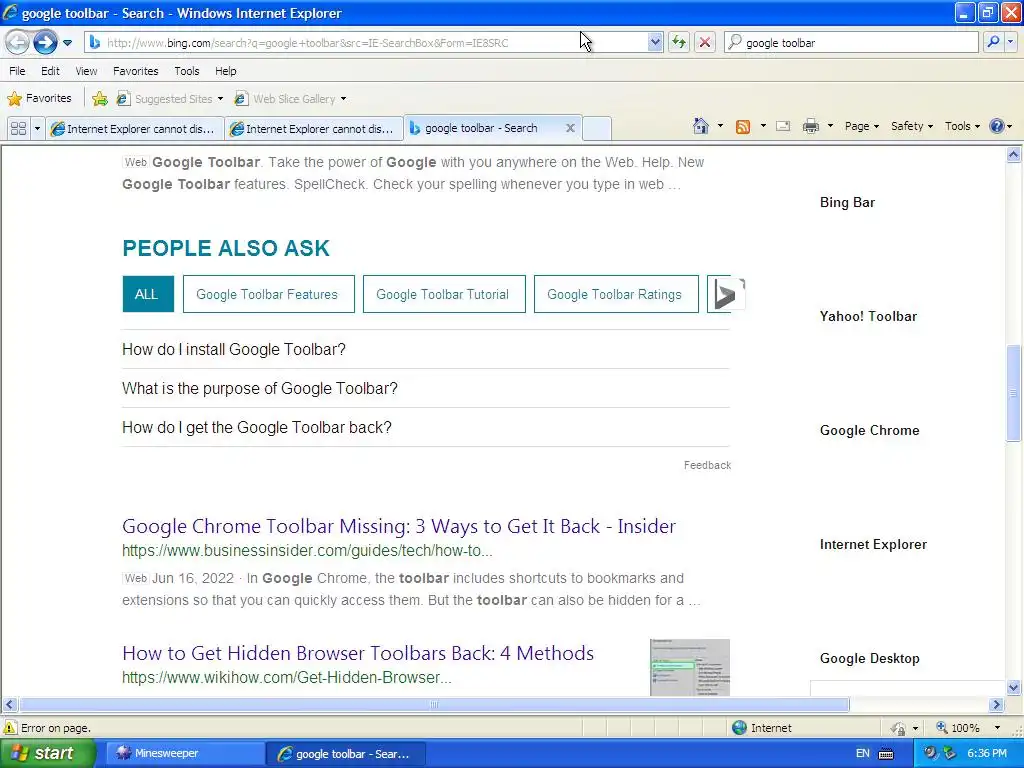Open a new blank tab
This screenshot has width=1024, height=768.
point(596,129)
